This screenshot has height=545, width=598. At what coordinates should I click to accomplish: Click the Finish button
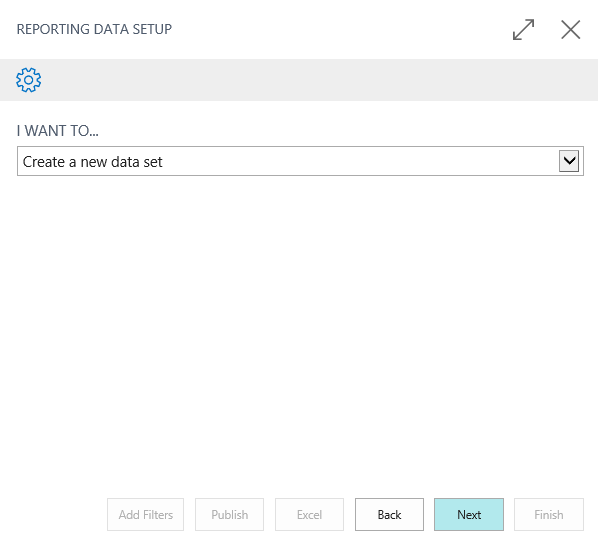[x=549, y=514]
